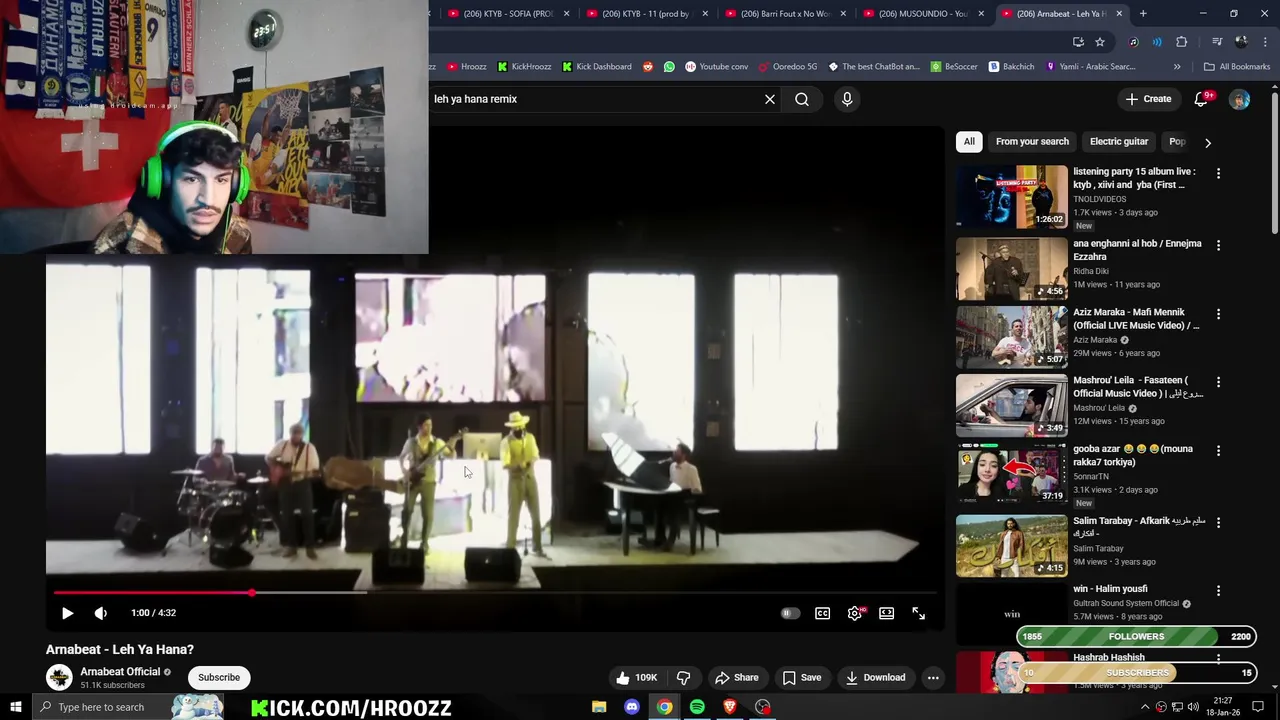This screenshot has height=720, width=1280.
Task: Open All Bookmarks folder
Action: click(x=1237, y=67)
